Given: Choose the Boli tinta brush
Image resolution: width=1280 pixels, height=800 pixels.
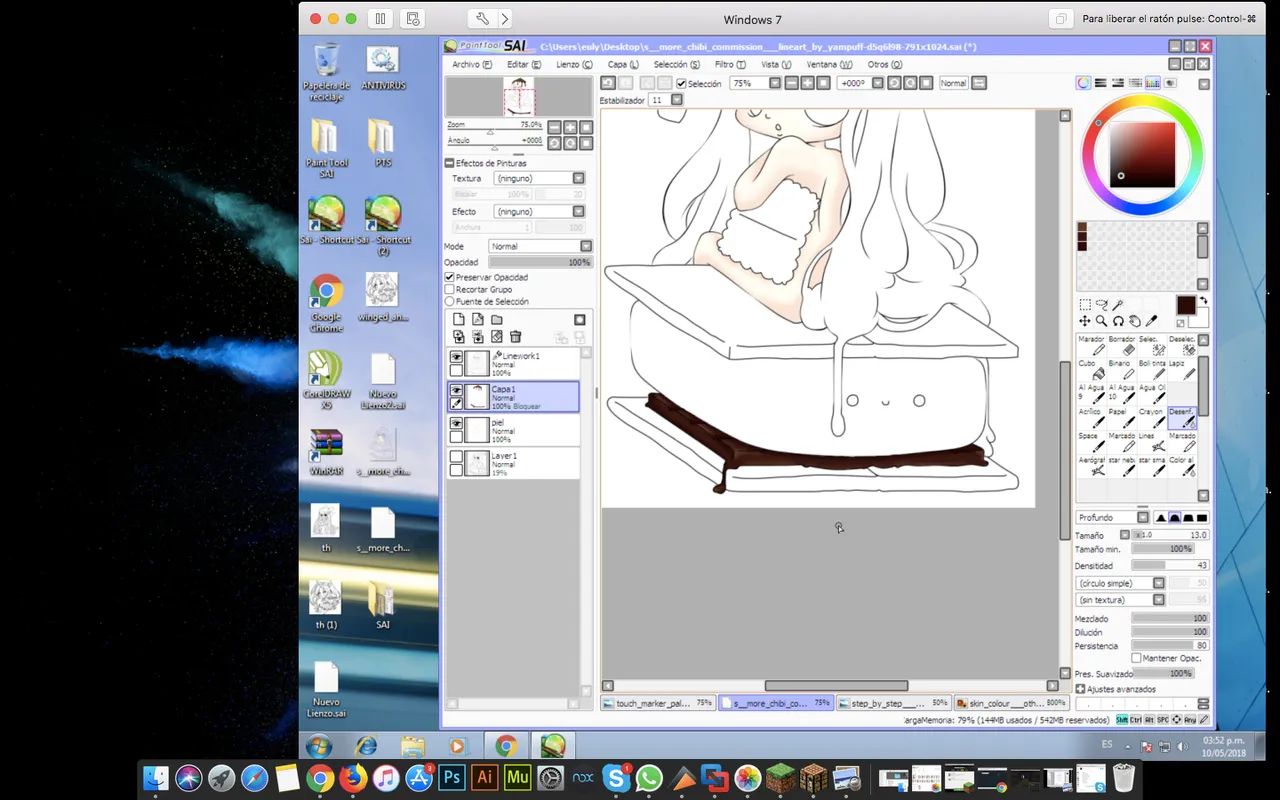Looking at the screenshot, I should [1151, 369].
